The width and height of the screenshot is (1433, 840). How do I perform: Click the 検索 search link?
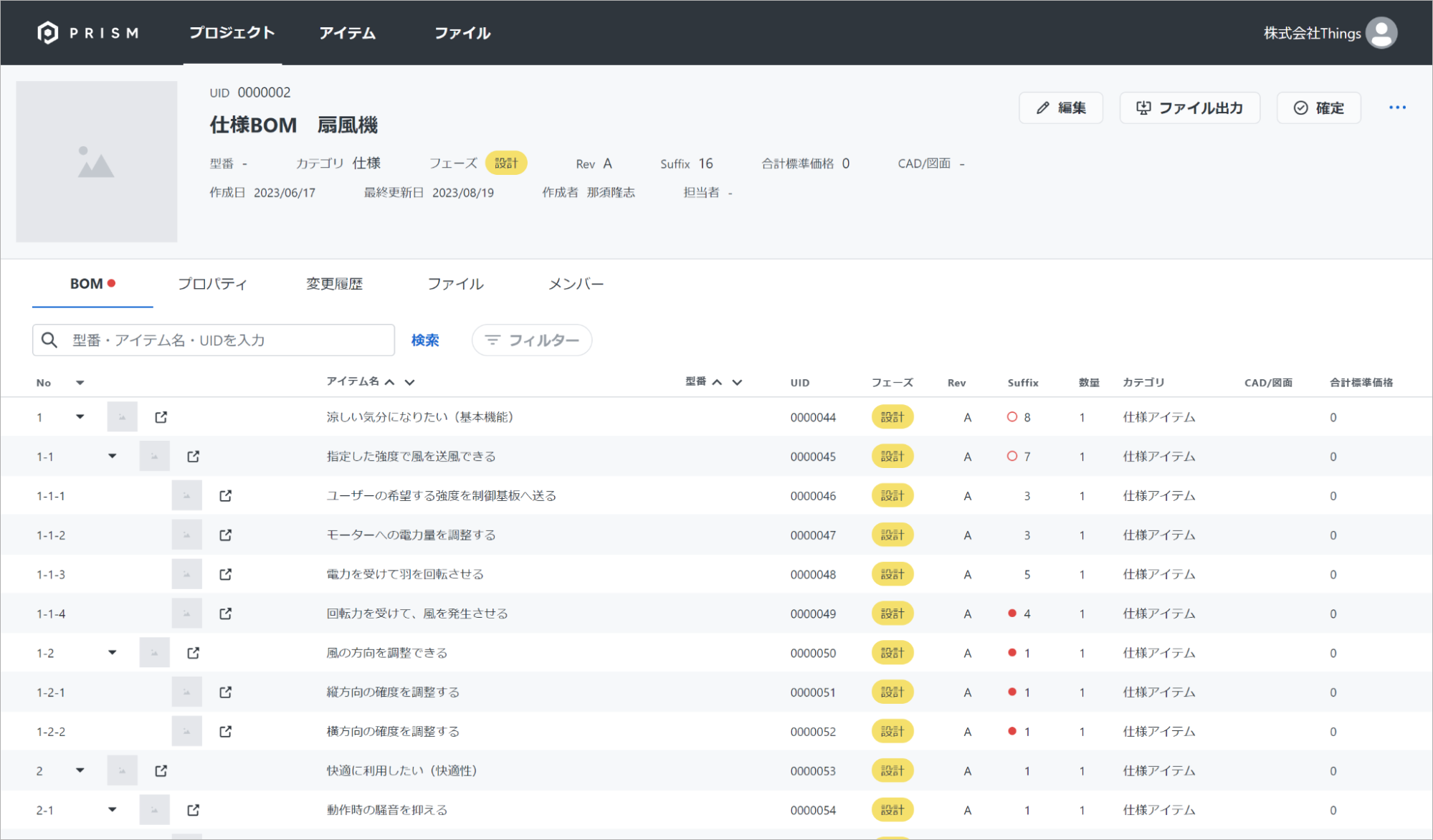click(424, 340)
